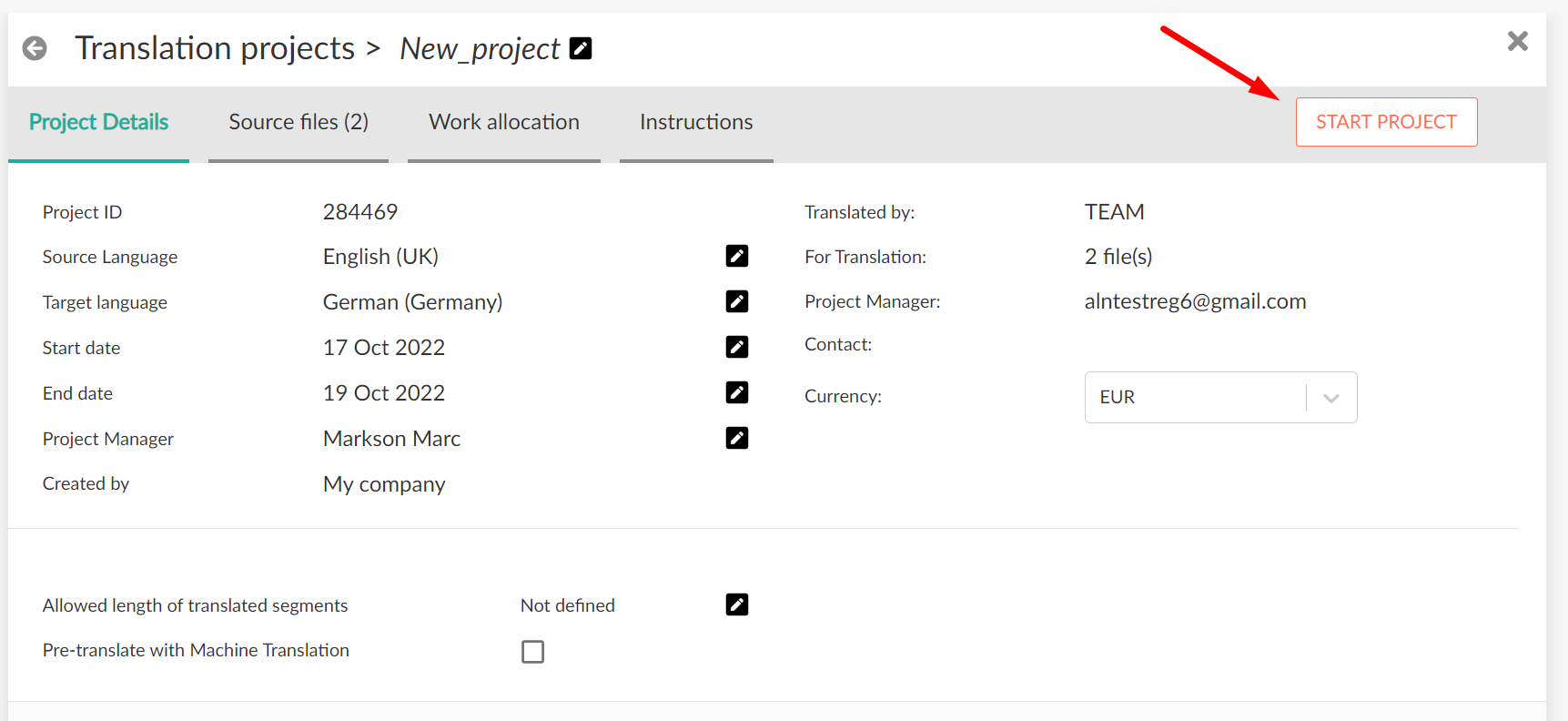Screen dimensions: 1568x721
Task: Open the Work allocation tab
Action: (x=504, y=123)
